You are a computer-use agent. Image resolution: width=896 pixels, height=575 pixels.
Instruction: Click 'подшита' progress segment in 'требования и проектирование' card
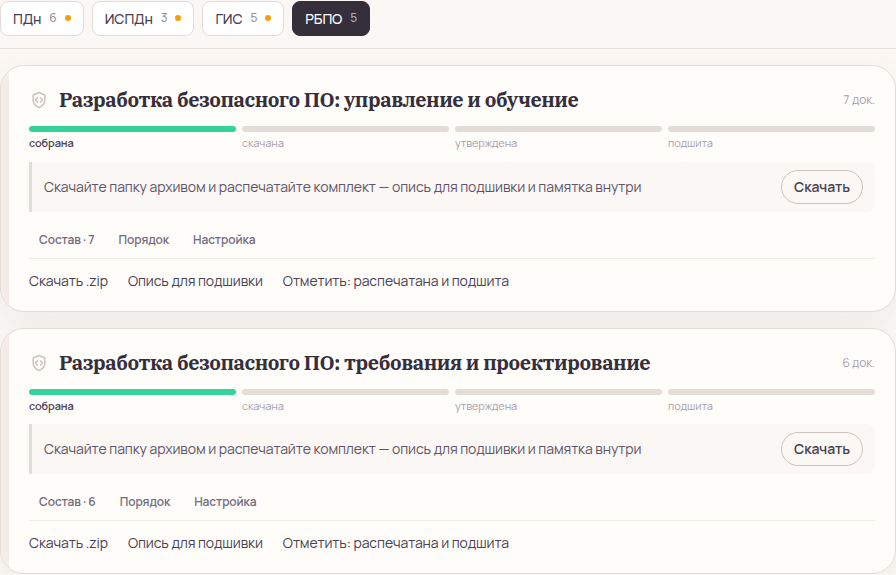(771, 392)
